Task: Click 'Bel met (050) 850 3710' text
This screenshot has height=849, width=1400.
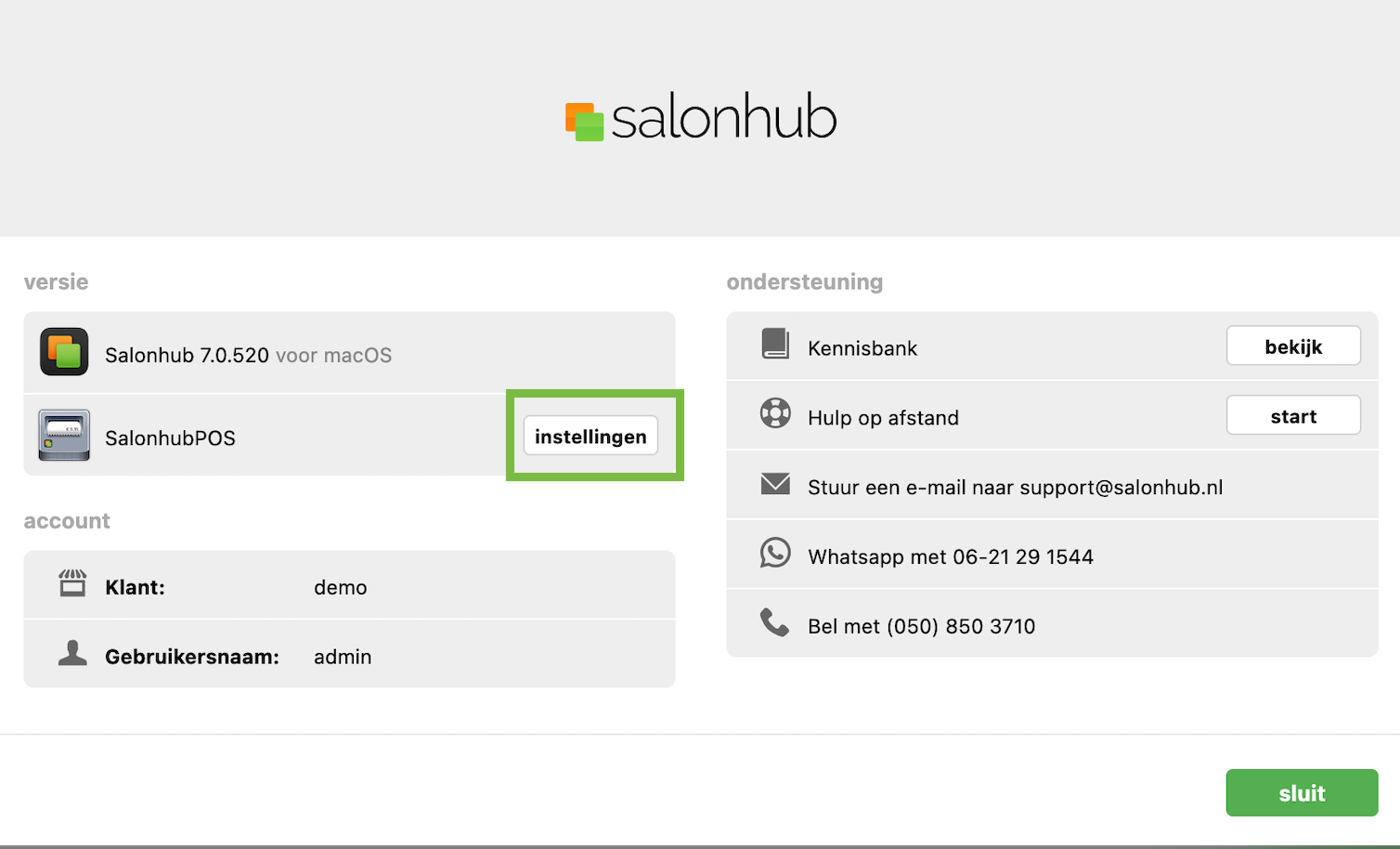Action: (x=921, y=626)
